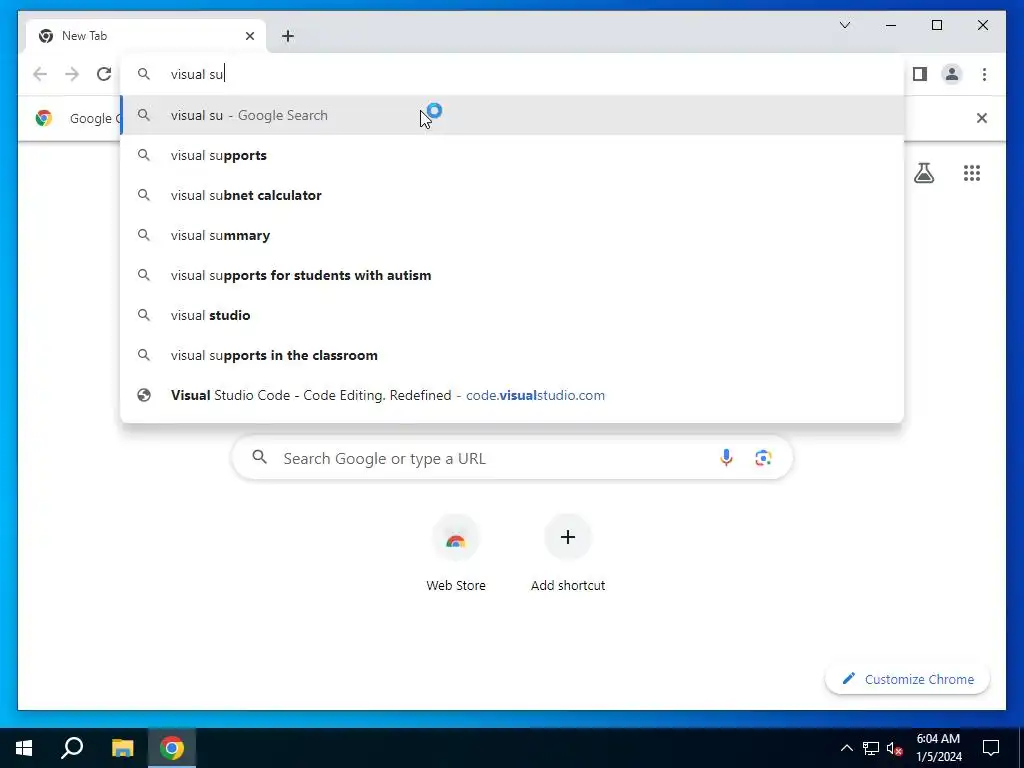The height and width of the screenshot is (768, 1024).
Task: Click the address bar with 'visual su'
Action: [x=512, y=74]
